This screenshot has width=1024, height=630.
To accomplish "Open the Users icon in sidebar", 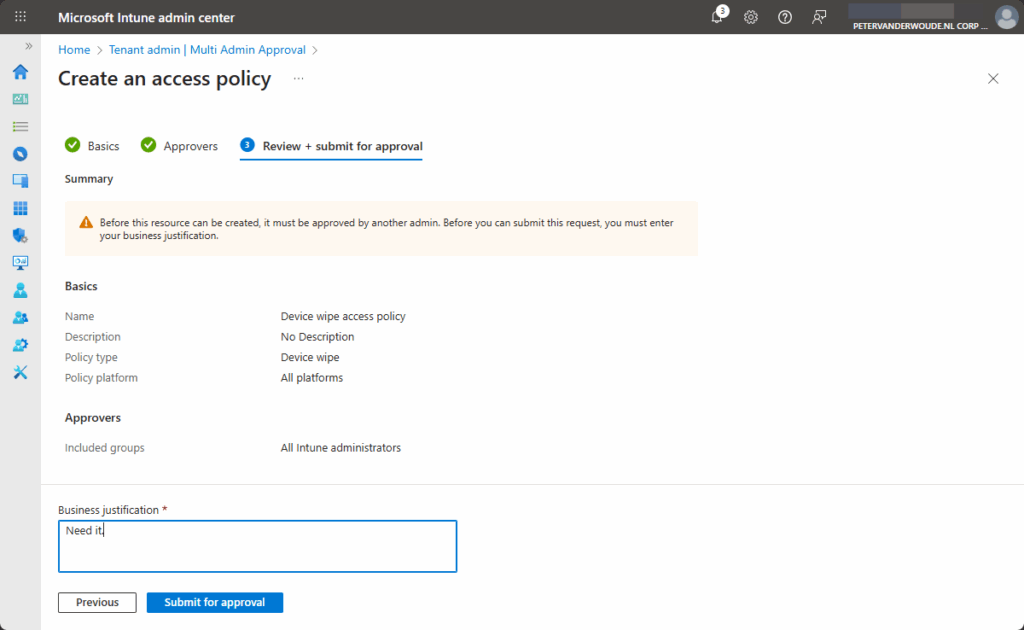I will [x=20, y=290].
